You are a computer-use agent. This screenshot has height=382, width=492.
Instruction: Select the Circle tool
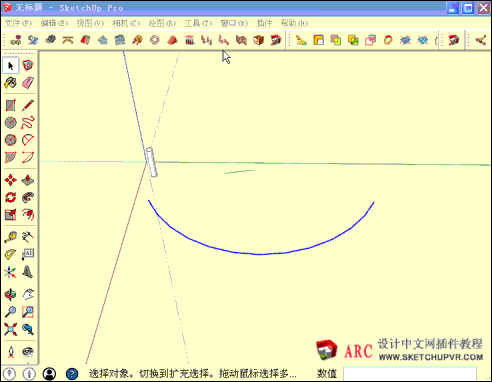pos(11,123)
